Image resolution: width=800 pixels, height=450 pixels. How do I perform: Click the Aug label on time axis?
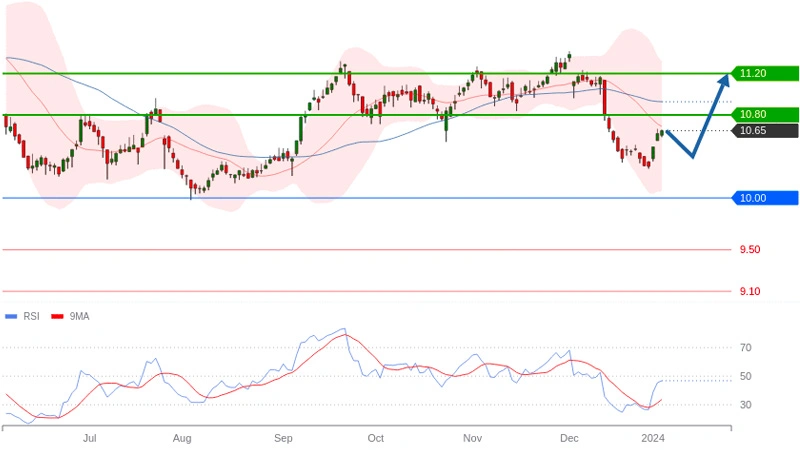coord(182,438)
